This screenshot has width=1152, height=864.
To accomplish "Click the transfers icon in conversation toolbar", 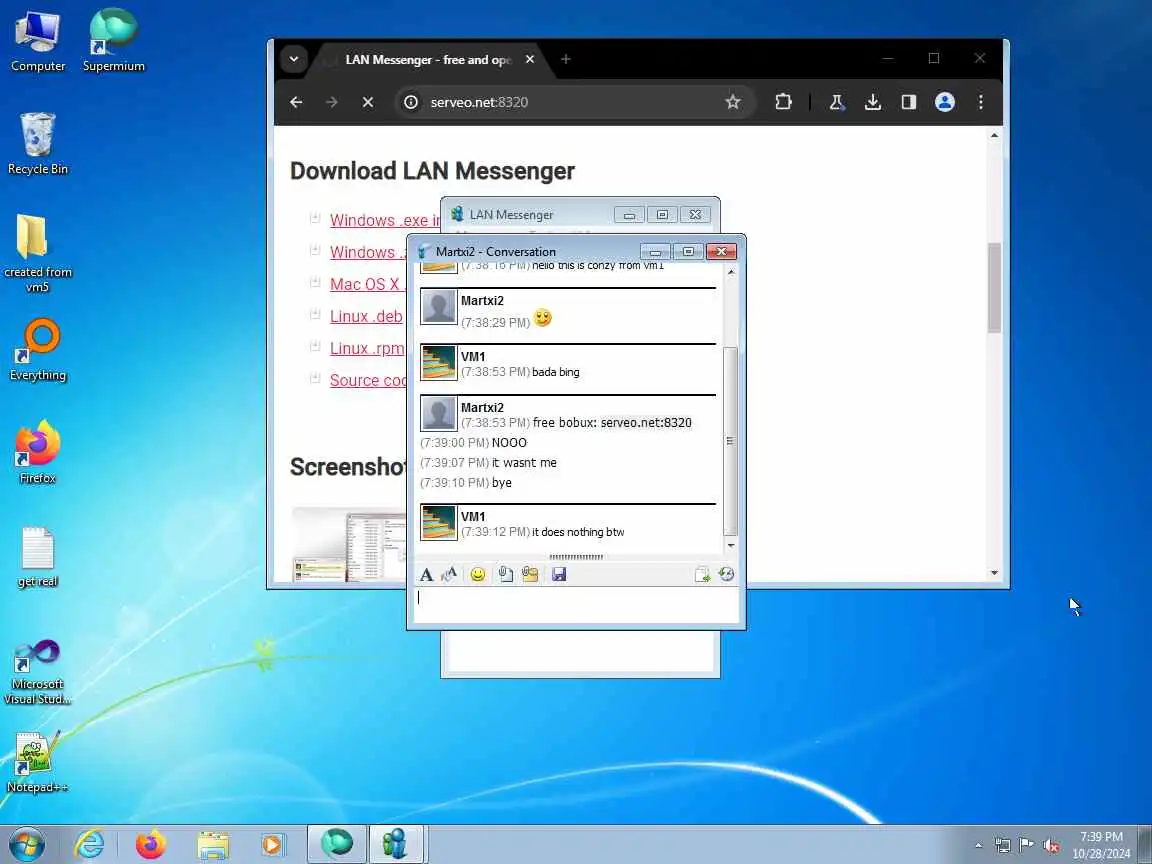I will pyautogui.click(x=702, y=575).
